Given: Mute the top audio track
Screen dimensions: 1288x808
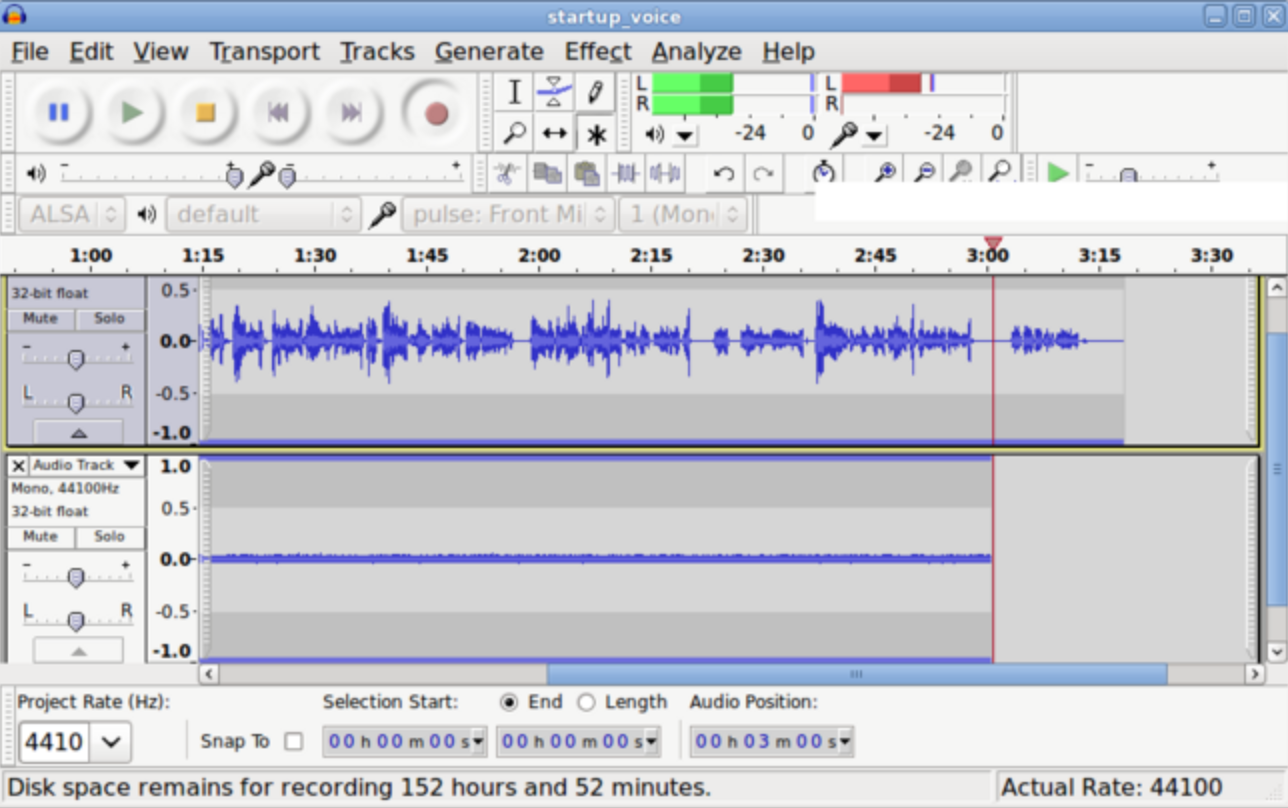Looking at the screenshot, I should point(41,319).
